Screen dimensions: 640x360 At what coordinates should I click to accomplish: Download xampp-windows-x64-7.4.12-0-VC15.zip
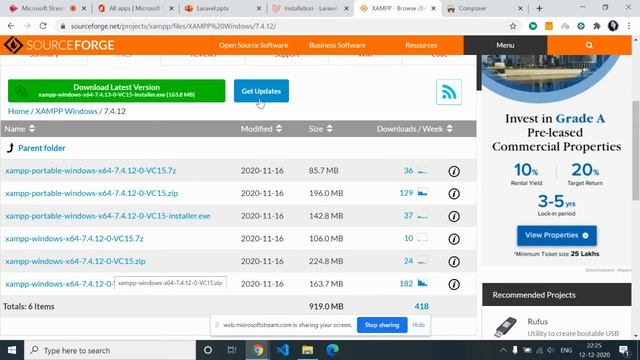coord(75,261)
